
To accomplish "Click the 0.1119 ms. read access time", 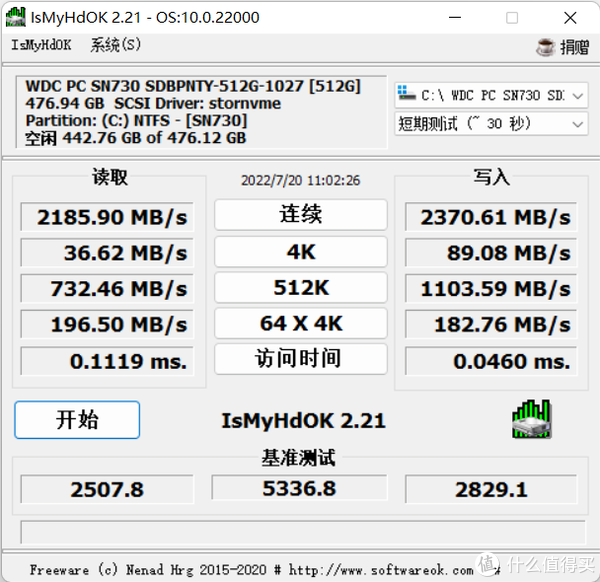I will coord(107,361).
